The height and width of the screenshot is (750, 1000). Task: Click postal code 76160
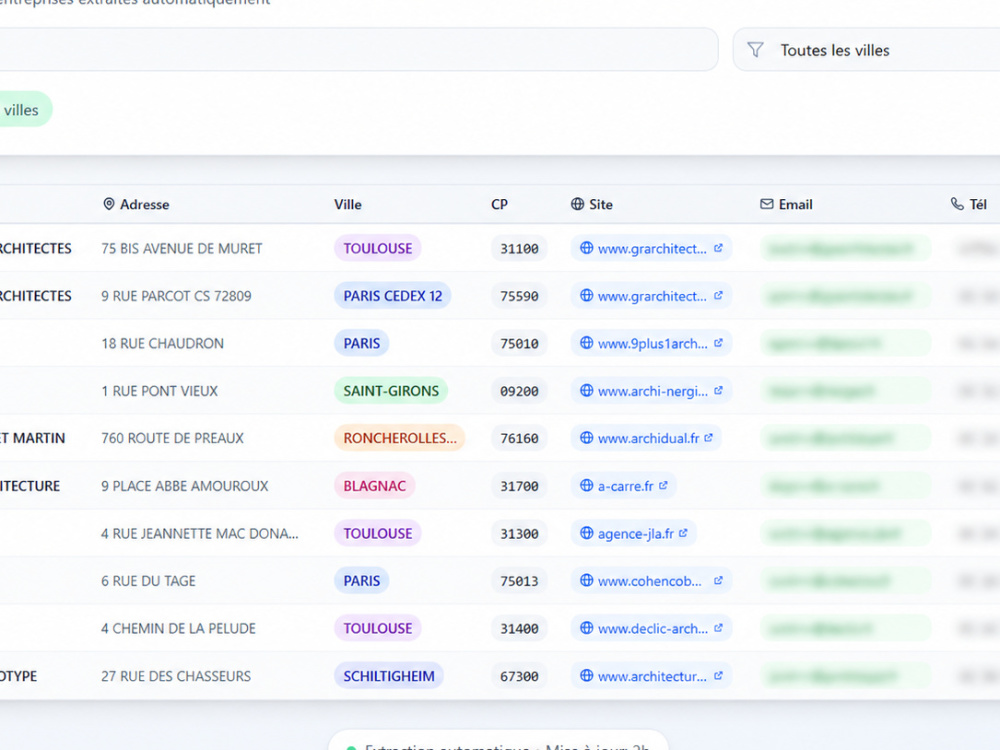coord(519,438)
